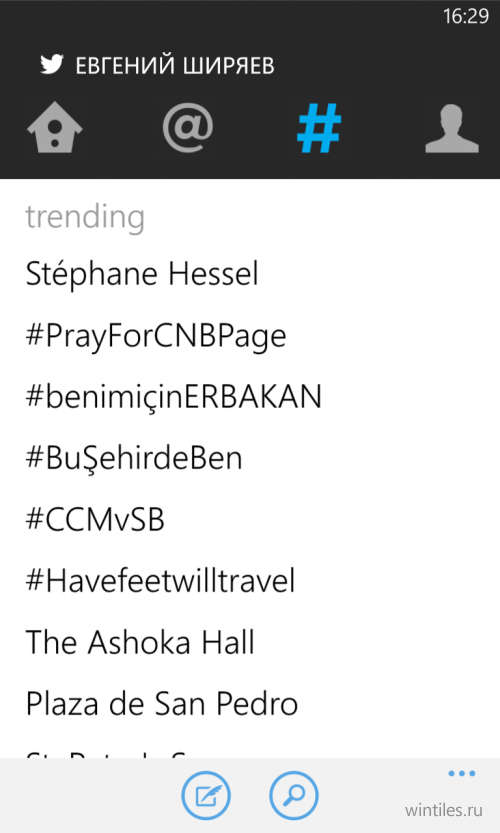View the #CCMvSB trend
This screenshot has width=500, height=833.
click(95, 520)
